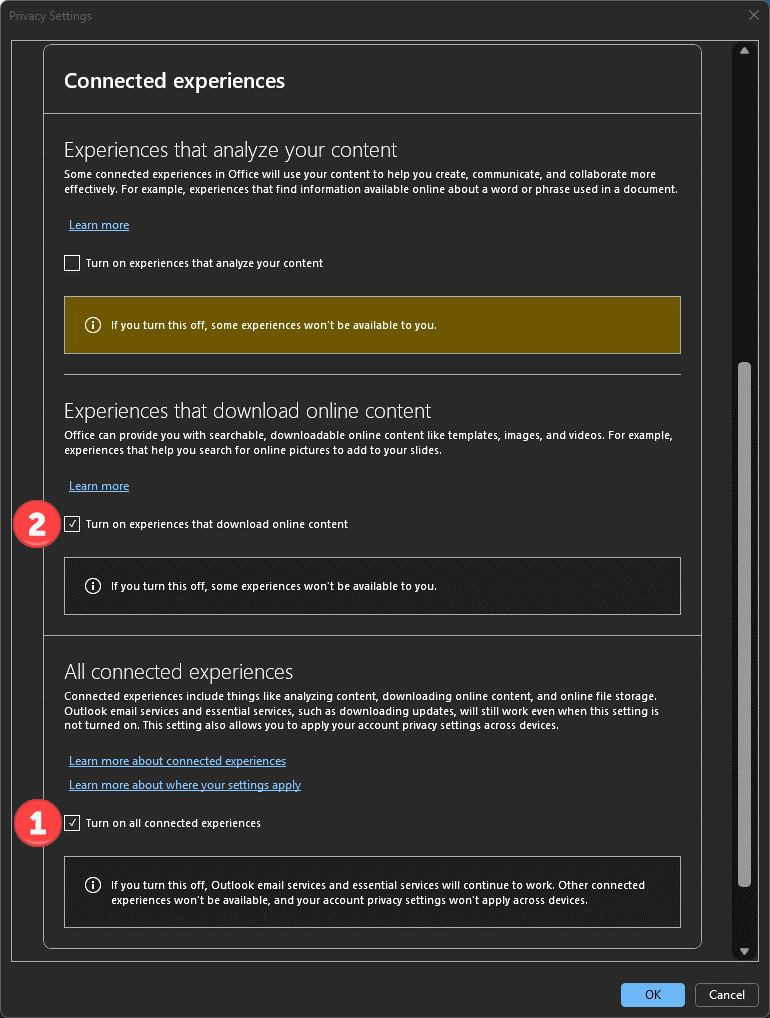This screenshot has height=1018, width=770.
Task: Uncheck experiences that download online content
Action: click(72, 524)
